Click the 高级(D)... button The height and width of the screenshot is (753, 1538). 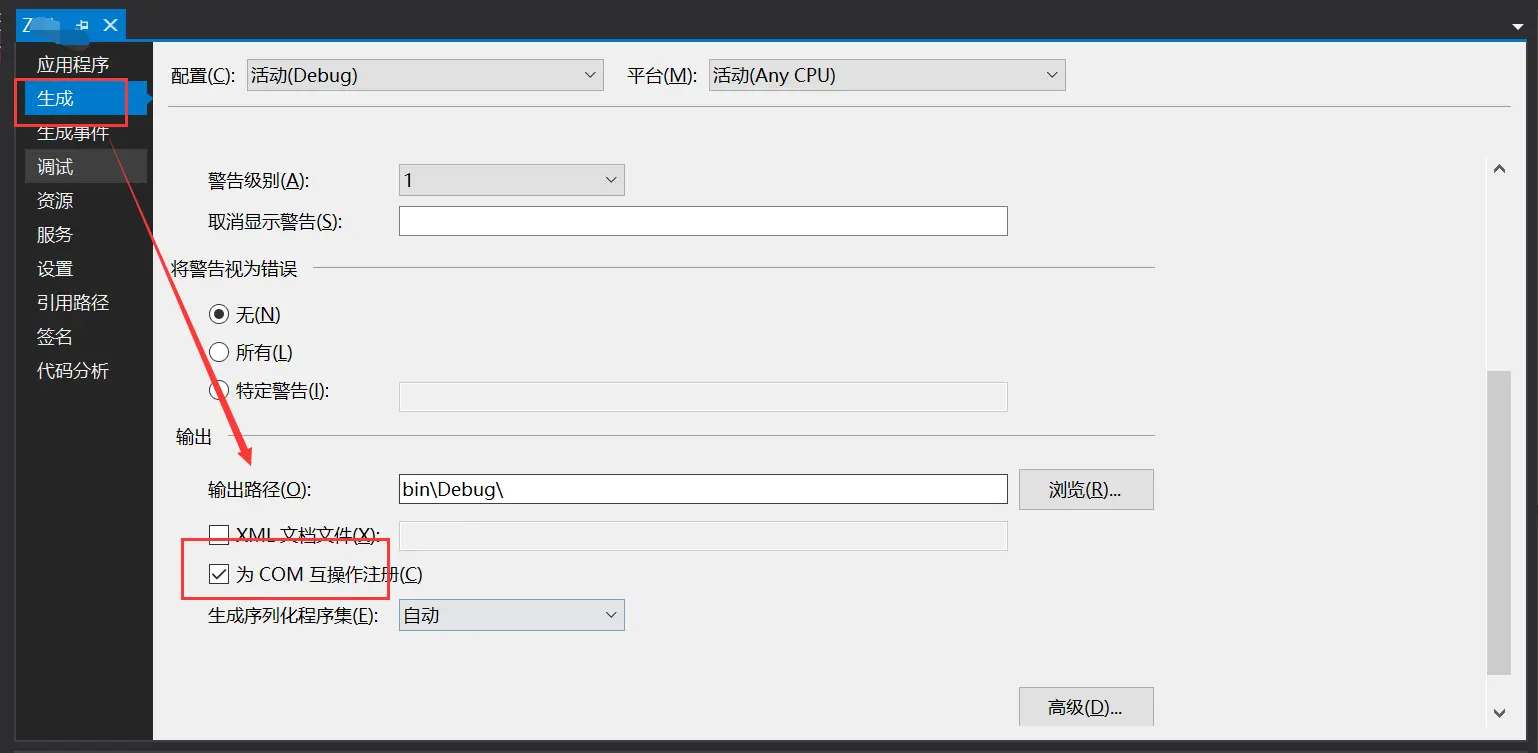click(1086, 707)
